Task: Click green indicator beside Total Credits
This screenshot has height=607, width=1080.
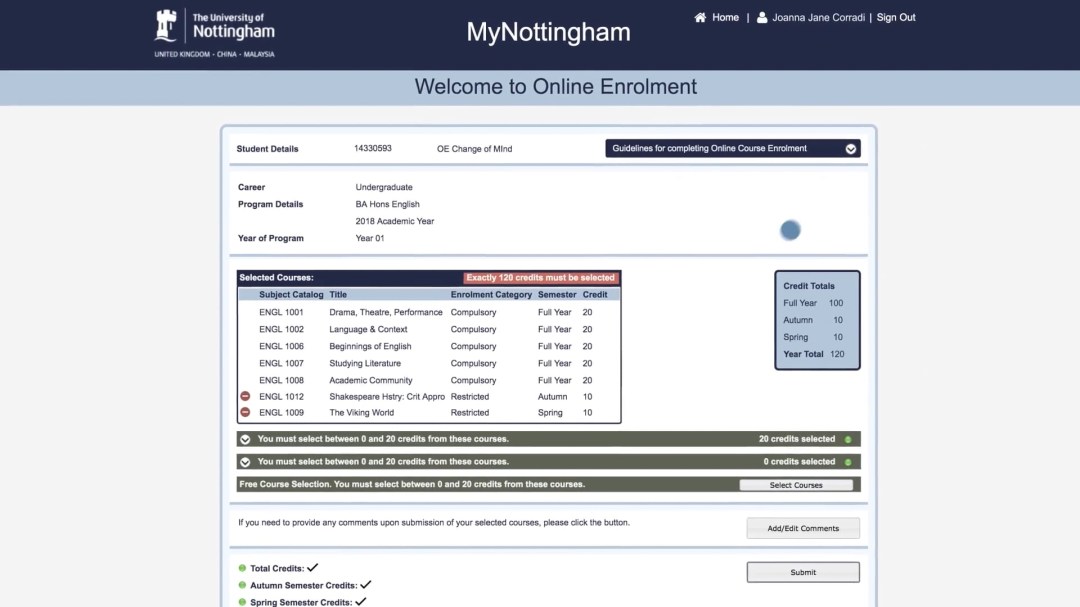Action: tap(242, 568)
